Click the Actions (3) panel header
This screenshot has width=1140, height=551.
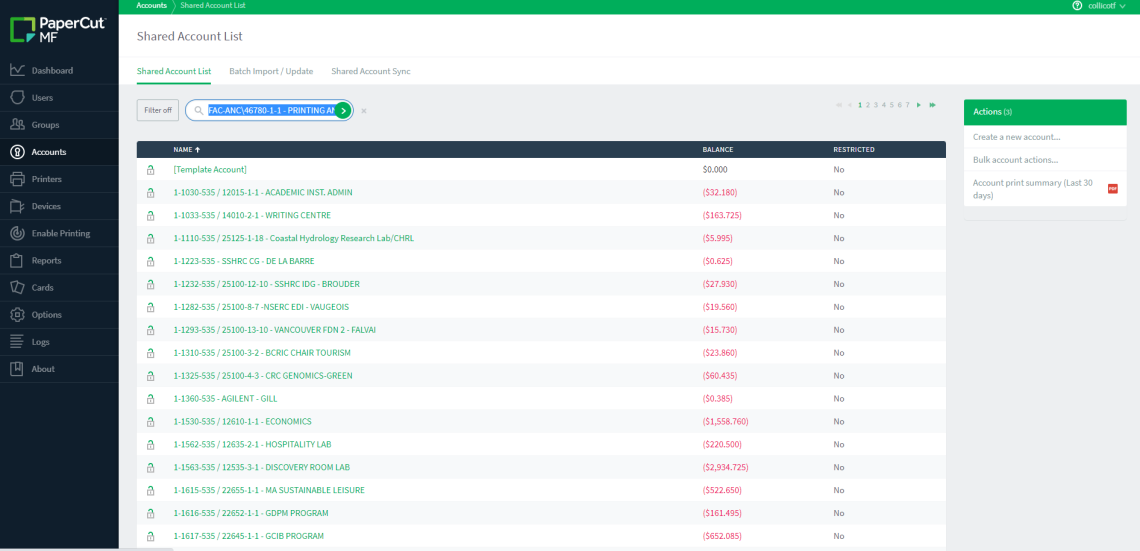[1045, 112]
